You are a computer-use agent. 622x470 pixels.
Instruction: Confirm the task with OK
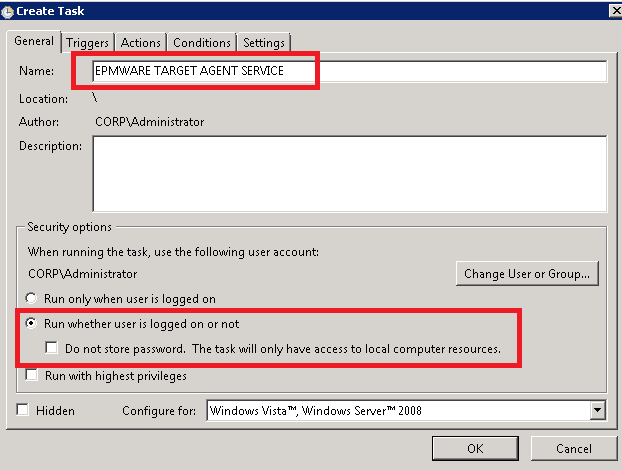tap(475, 448)
